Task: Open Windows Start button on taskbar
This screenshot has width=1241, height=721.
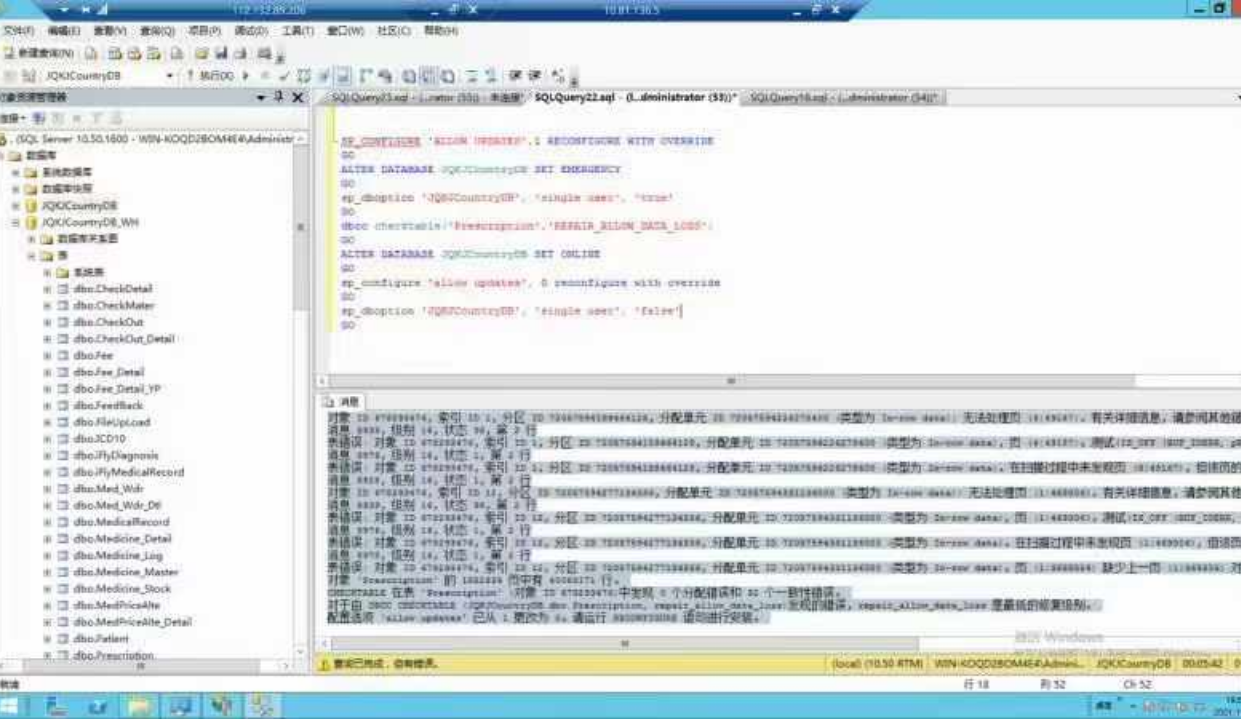Action: (x=11, y=706)
